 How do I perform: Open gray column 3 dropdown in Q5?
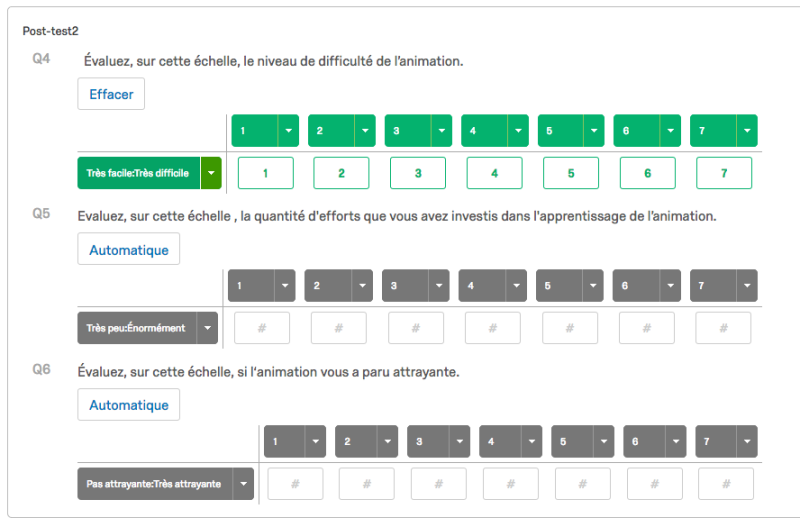(439, 286)
